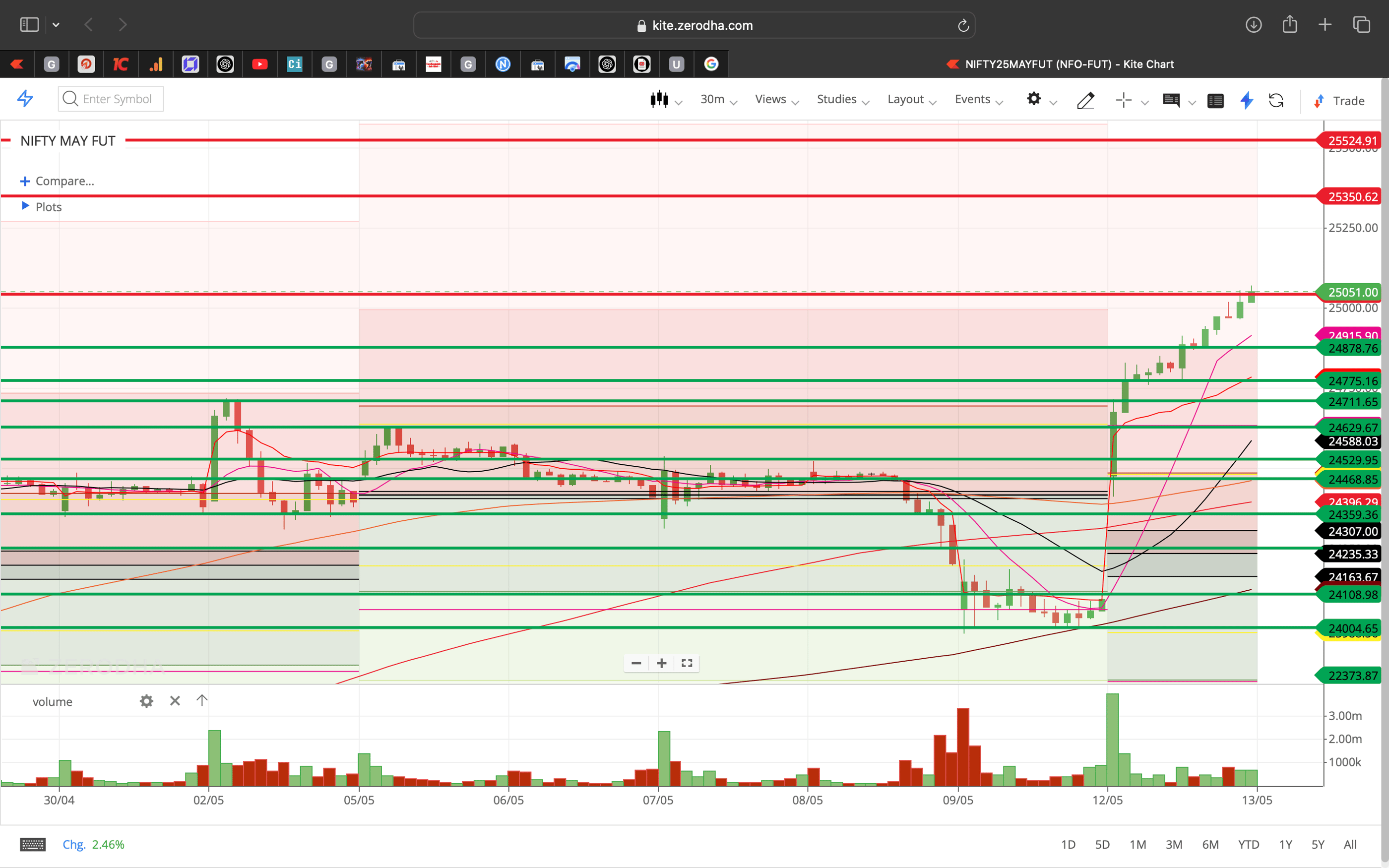Show keyboard shortcuts via keyboard icon

tap(33, 845)
